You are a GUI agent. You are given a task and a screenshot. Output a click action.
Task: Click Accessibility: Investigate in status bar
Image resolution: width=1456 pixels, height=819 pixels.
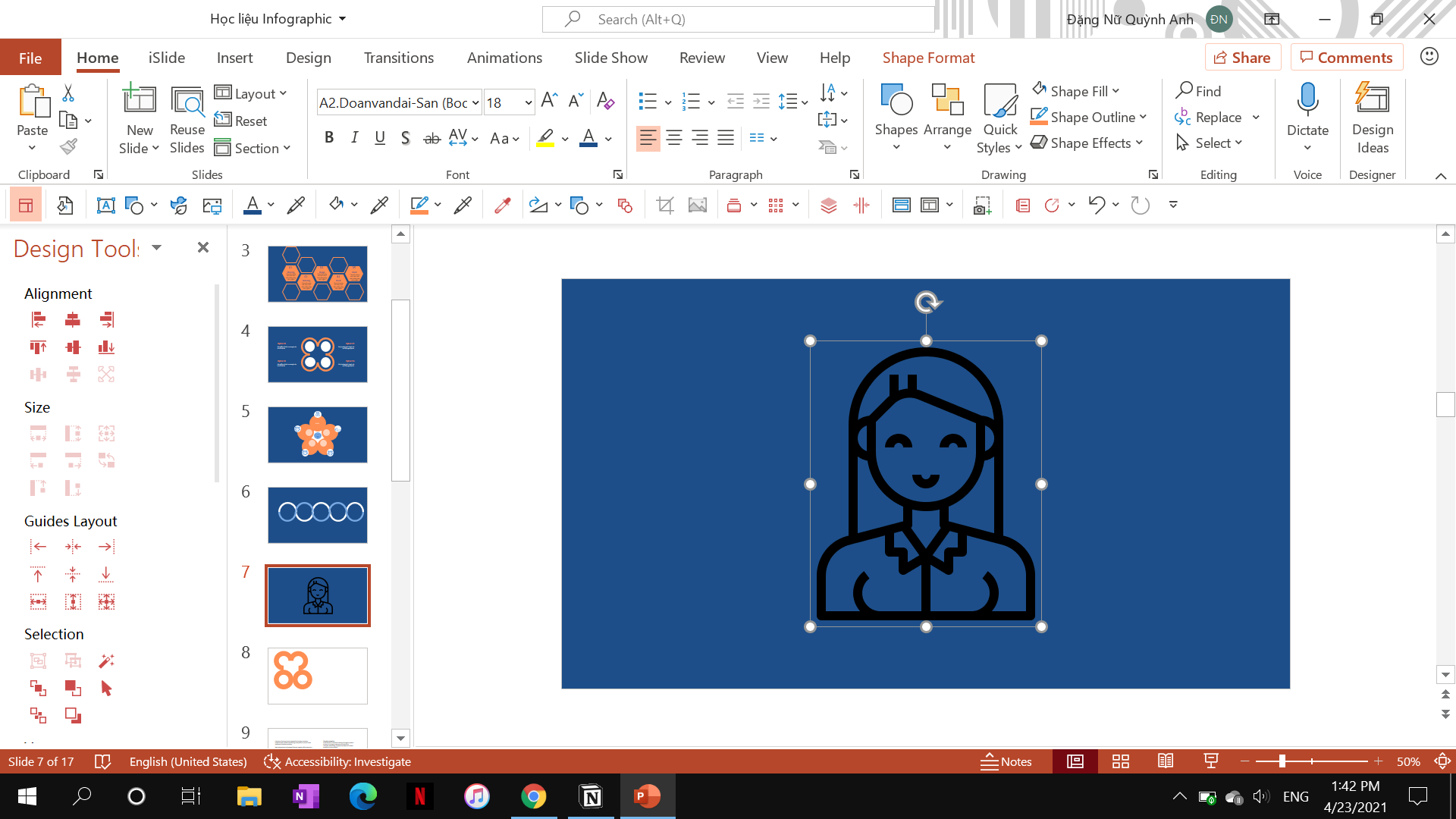click(x=337, y=761)
